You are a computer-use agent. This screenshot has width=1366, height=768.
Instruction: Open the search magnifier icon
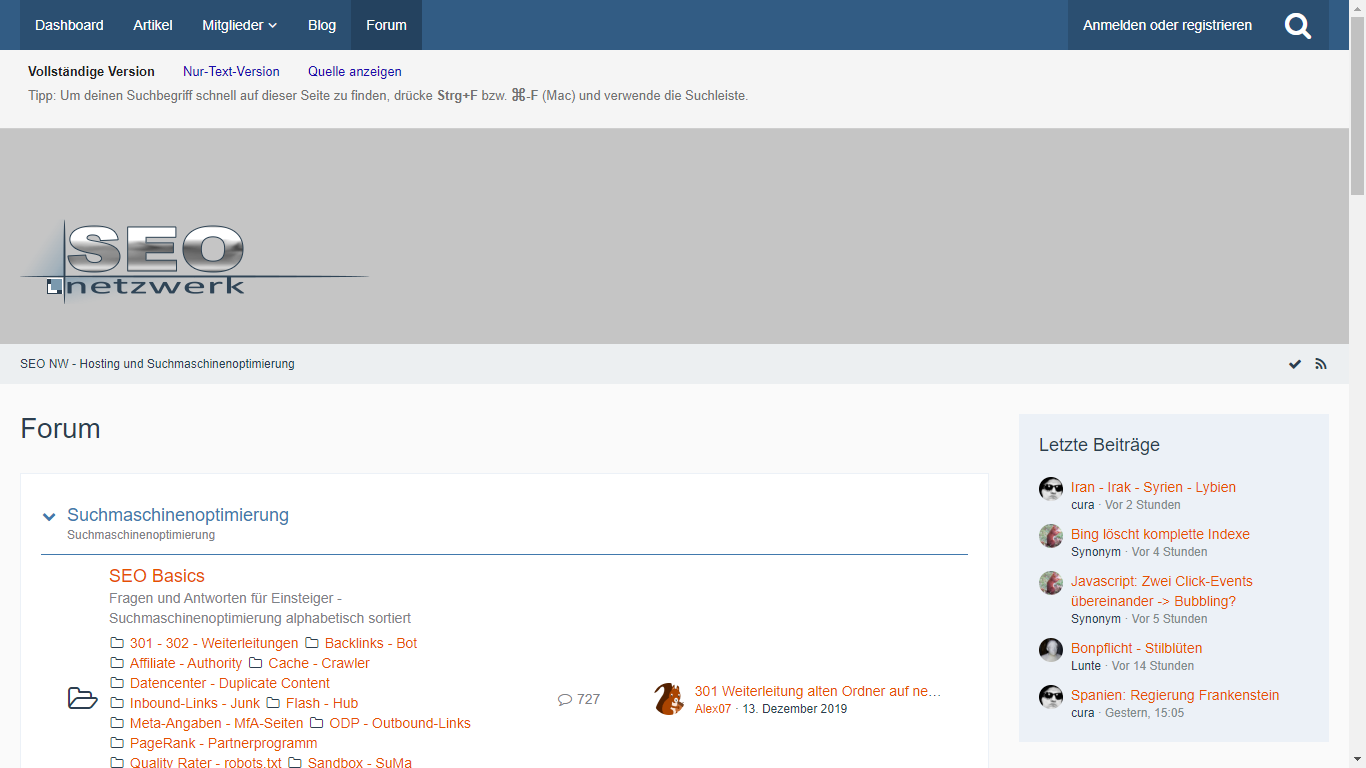pyautogui.click(x=1297, y=26)
